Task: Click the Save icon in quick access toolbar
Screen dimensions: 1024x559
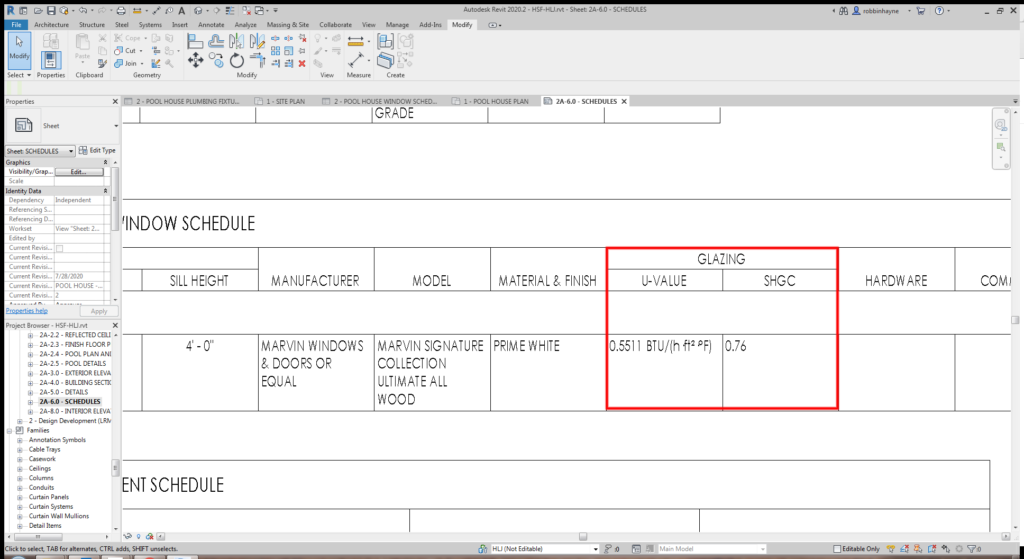Action: 51,10
